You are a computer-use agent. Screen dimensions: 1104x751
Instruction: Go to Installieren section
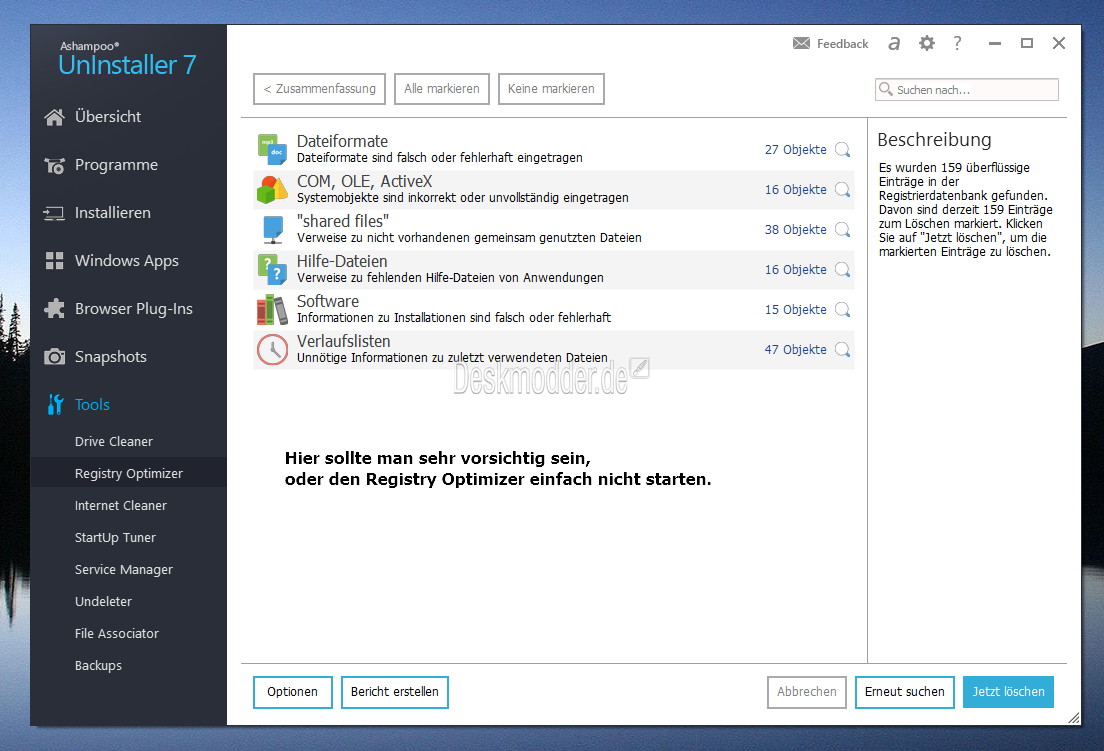(113, 213)
